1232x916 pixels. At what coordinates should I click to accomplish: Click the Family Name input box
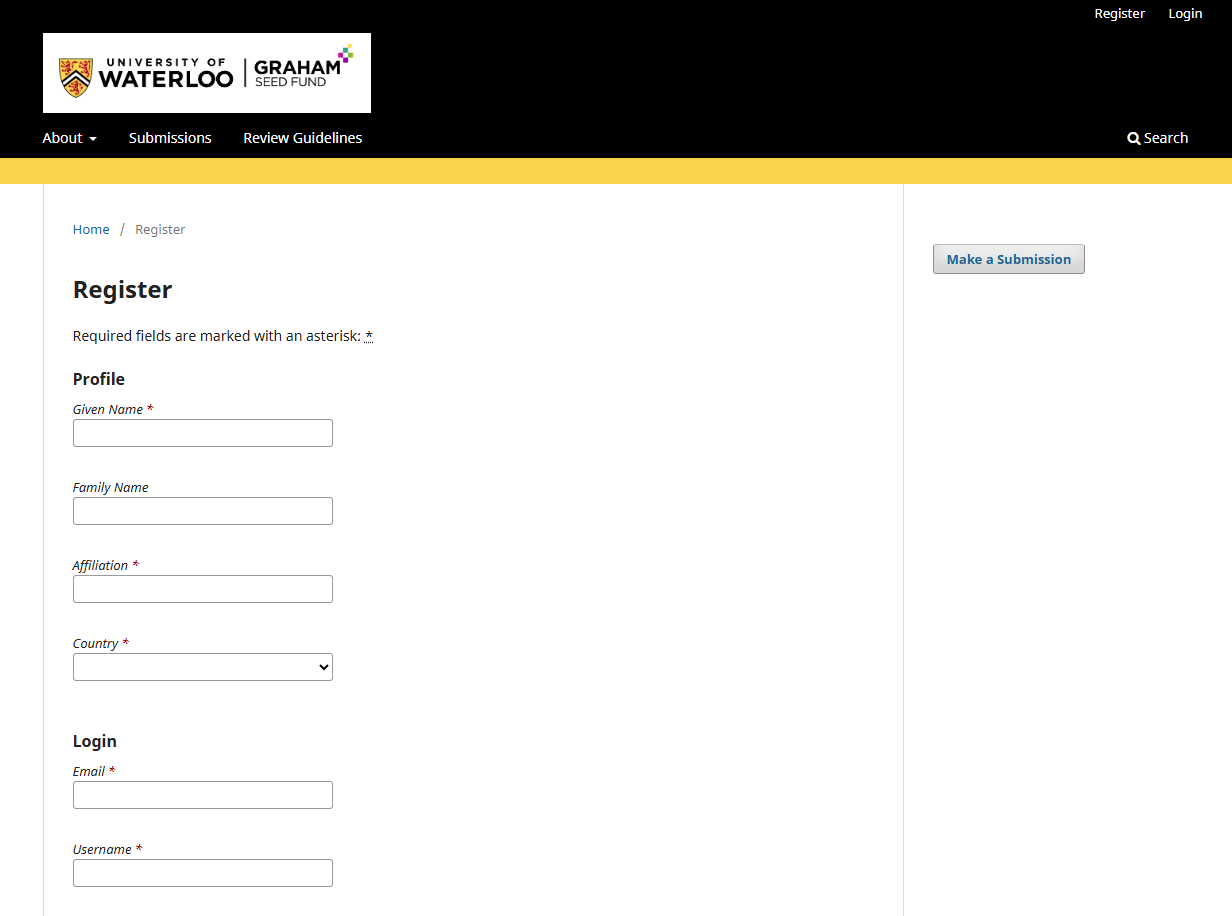[202, 510]
